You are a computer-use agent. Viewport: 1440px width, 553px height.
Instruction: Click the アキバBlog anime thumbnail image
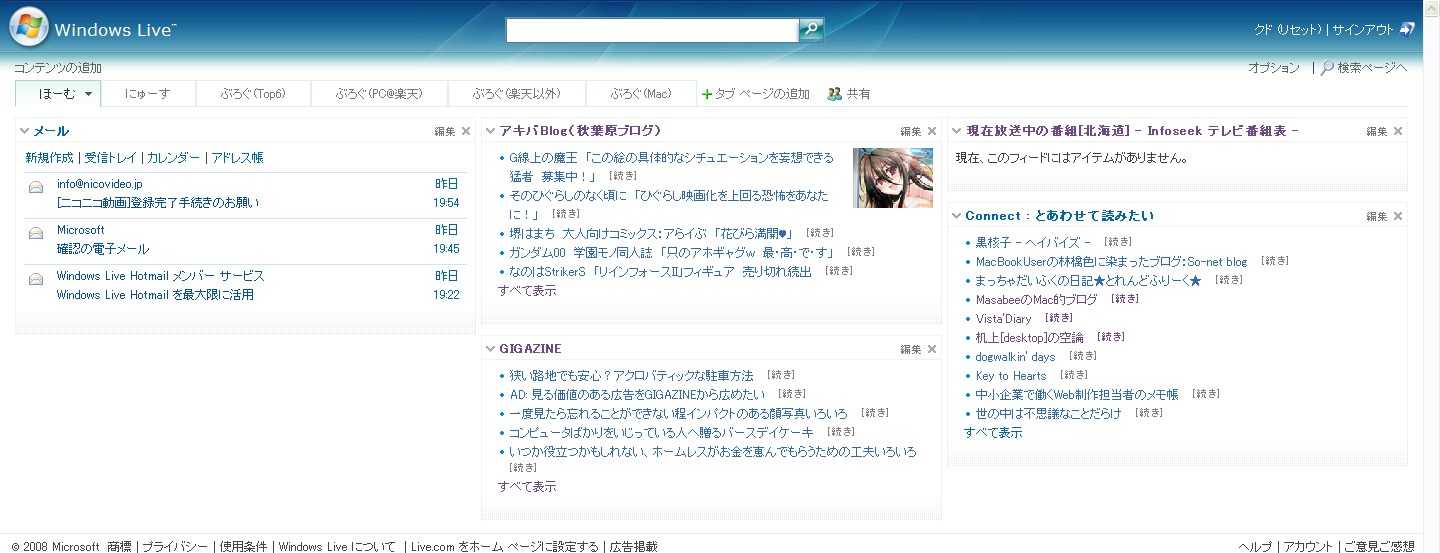coord(893,178)
